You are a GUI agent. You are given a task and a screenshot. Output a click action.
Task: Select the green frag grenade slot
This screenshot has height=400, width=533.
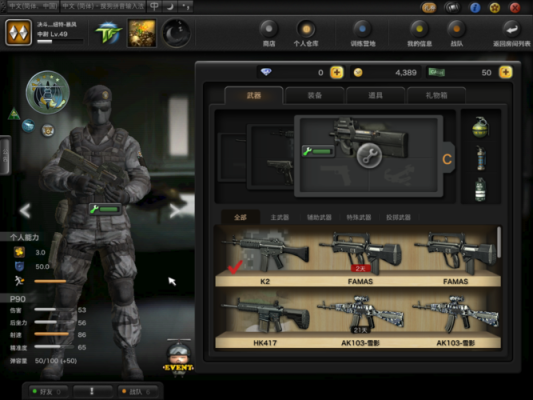pyautogui.click(x=480, y=127)
